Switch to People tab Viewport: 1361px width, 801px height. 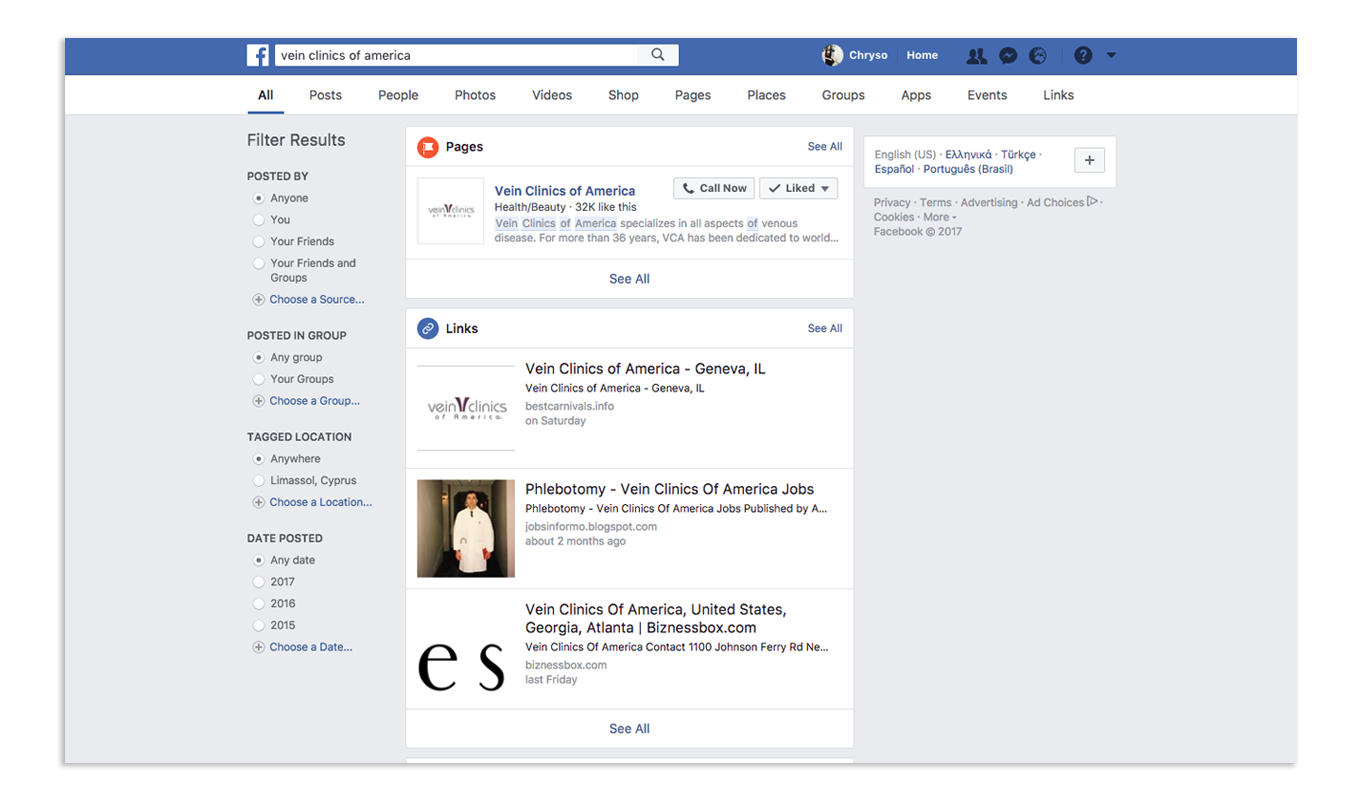(398, 95)
